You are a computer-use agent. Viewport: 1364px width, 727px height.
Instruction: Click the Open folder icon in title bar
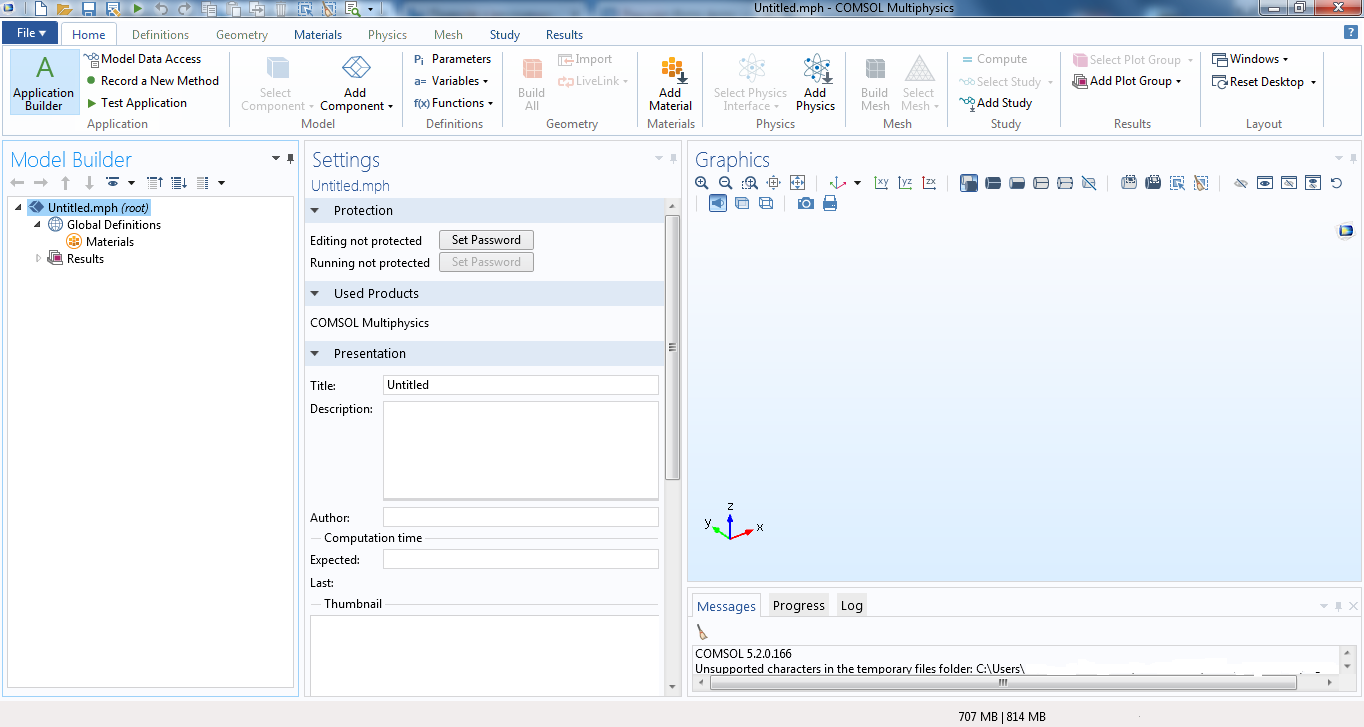[x=64, y=9]
